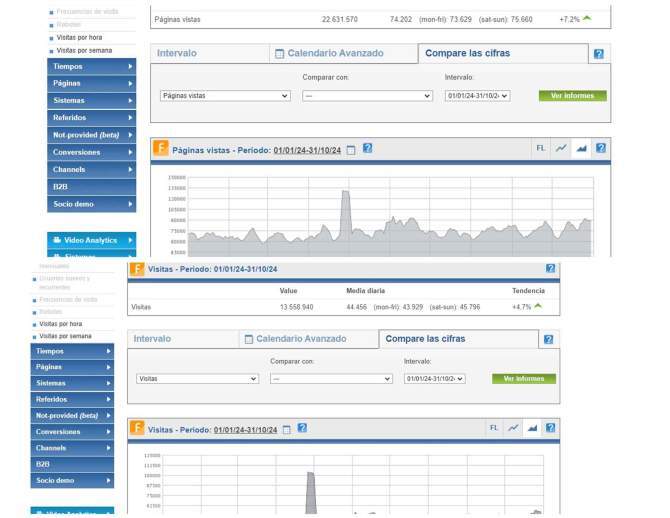Switch Páginas vistas chart to line graph
670x518 pixels.
click(561, 148)
